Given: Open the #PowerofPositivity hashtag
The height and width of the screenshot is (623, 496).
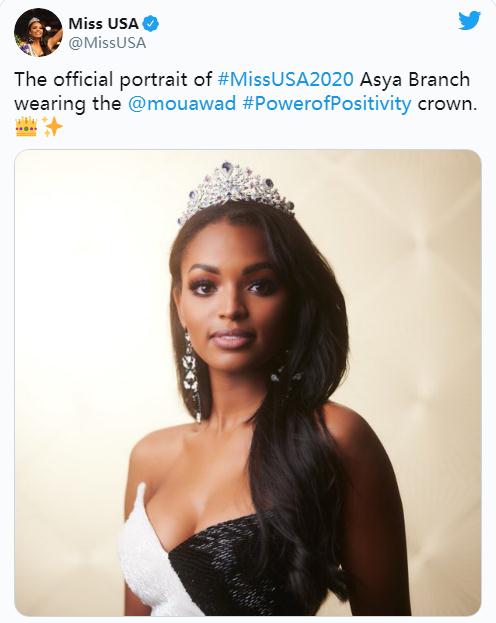Looking at the screenshot, I should click(327, 104).
